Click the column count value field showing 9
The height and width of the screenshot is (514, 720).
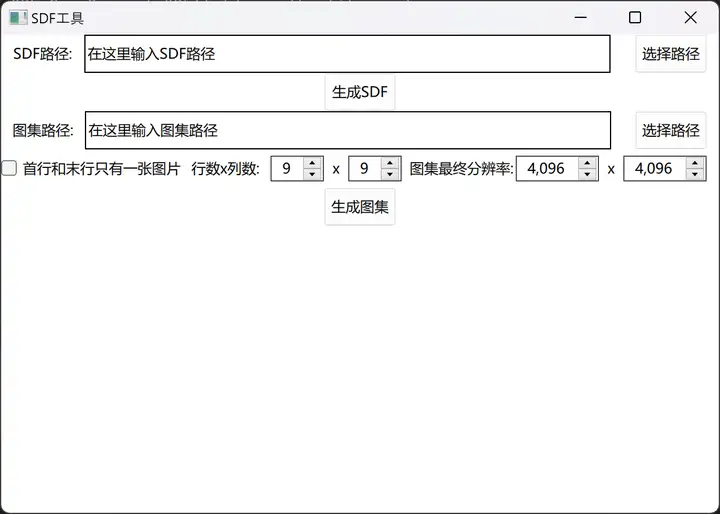(x=365, y=169)
